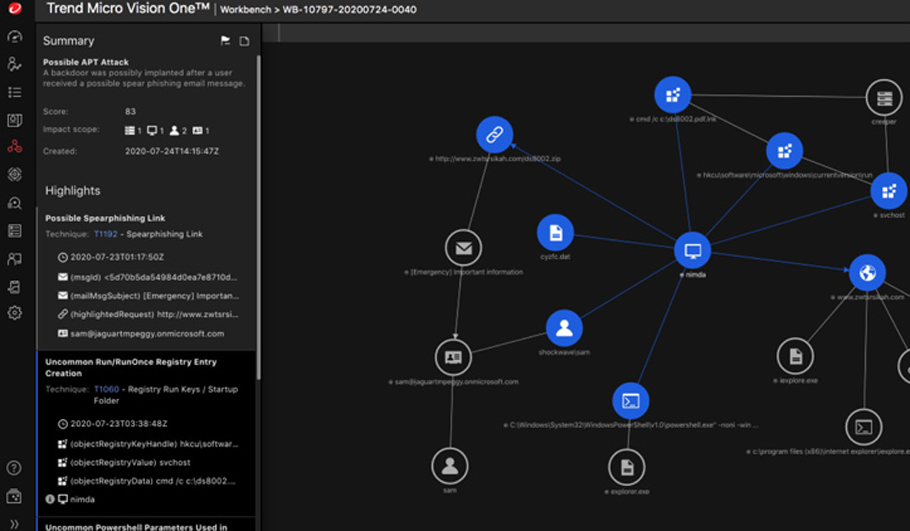
Task: Open Settings gear in left sidebar
Action: click(14, 313)
